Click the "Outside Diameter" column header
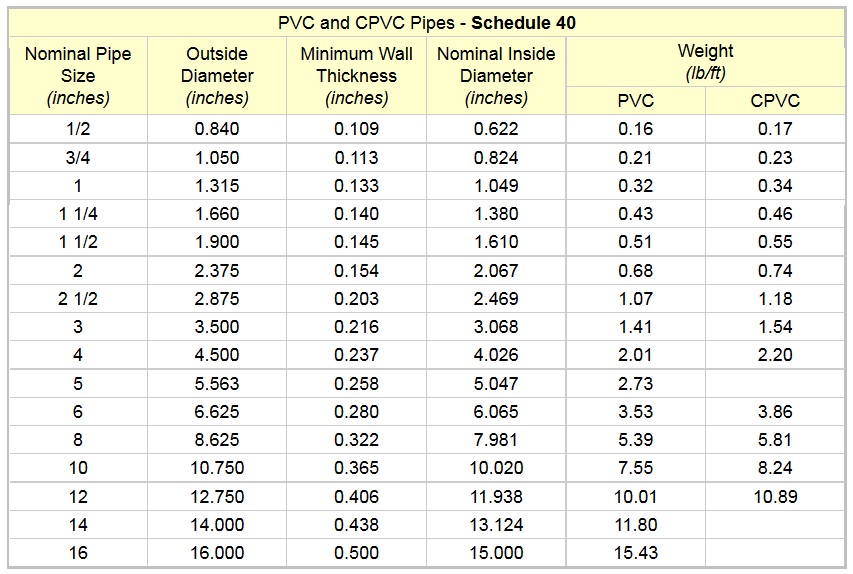Image resolution: width=853 pixels, height=574 pixels. click(x=217, y=75)
